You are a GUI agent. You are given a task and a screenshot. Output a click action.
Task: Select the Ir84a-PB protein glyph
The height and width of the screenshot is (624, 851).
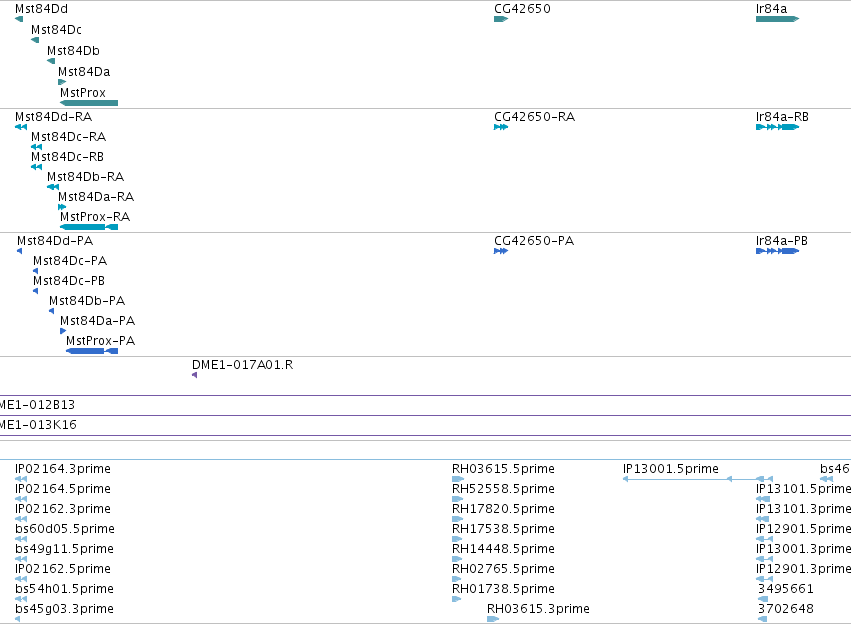777,251
